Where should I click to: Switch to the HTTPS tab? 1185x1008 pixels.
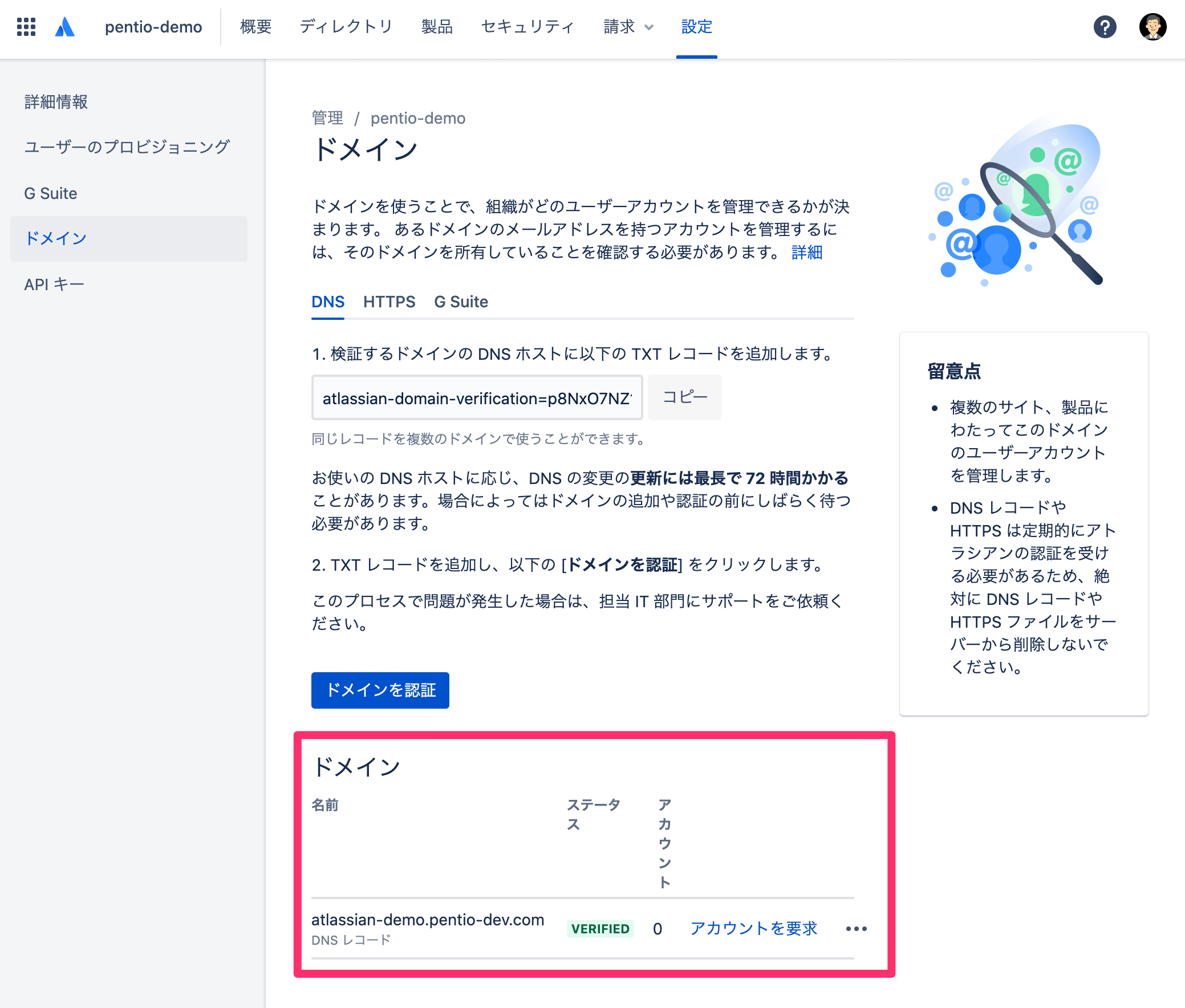pos(389,302)
